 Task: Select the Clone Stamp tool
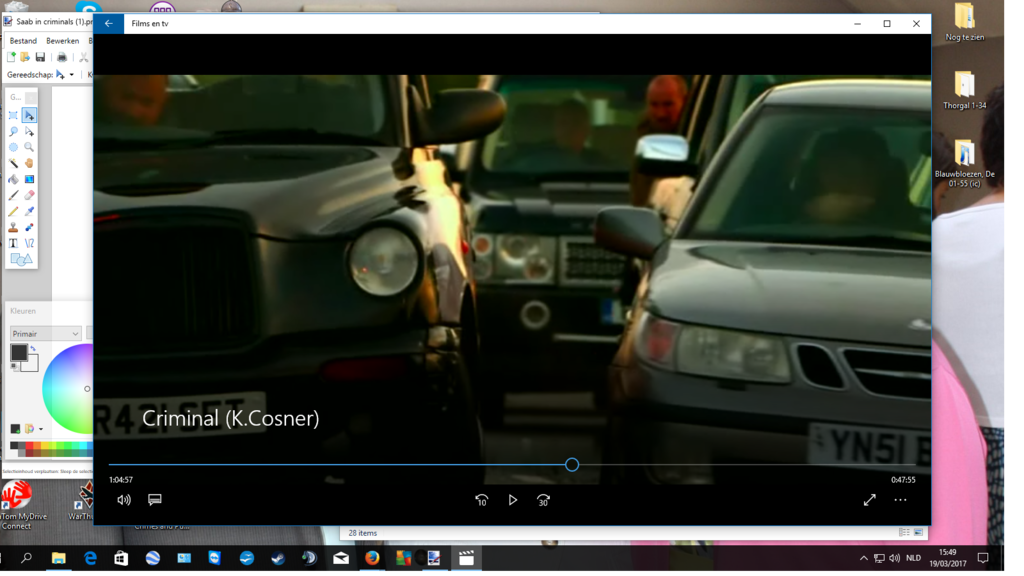[13, 227]
